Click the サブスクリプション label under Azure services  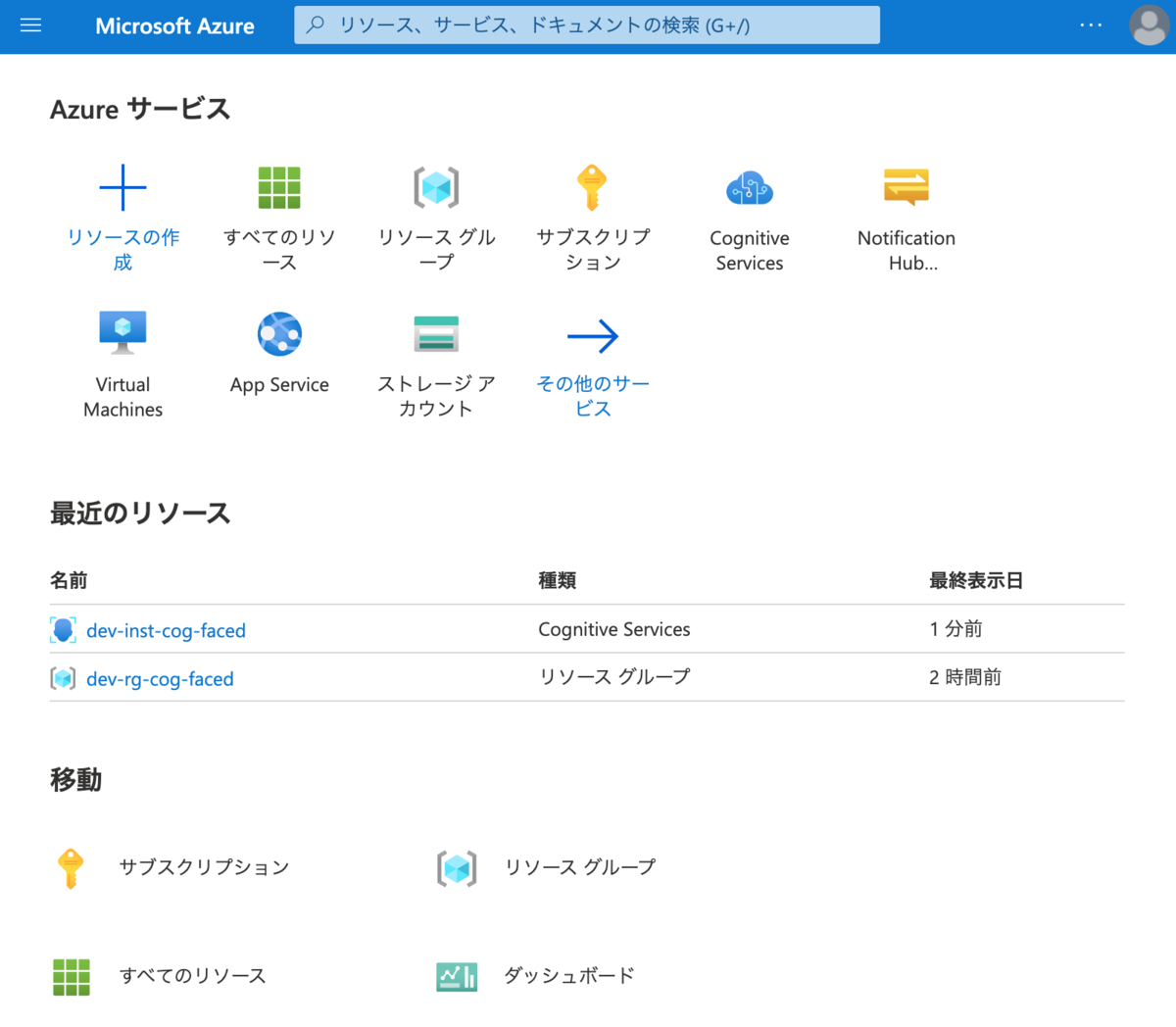click(x=593, y=250)
